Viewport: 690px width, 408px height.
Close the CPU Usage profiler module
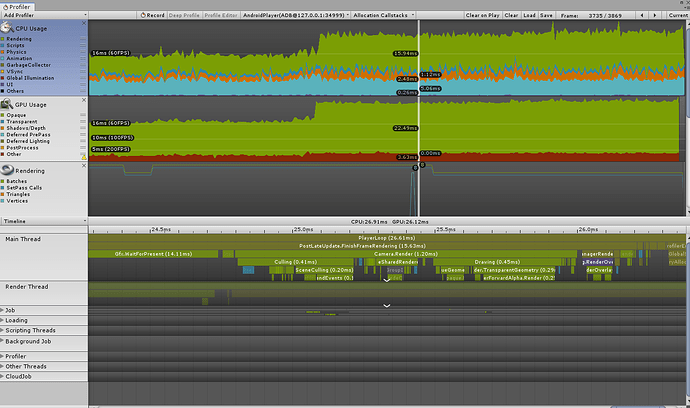(84, 23)
